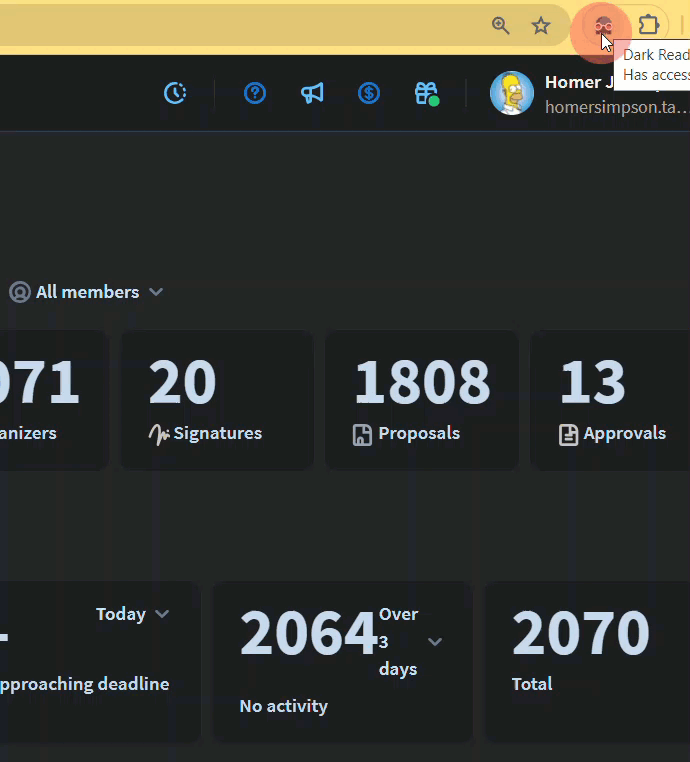Bookmark this page with the star icon
690x762 pixels.
541,26
